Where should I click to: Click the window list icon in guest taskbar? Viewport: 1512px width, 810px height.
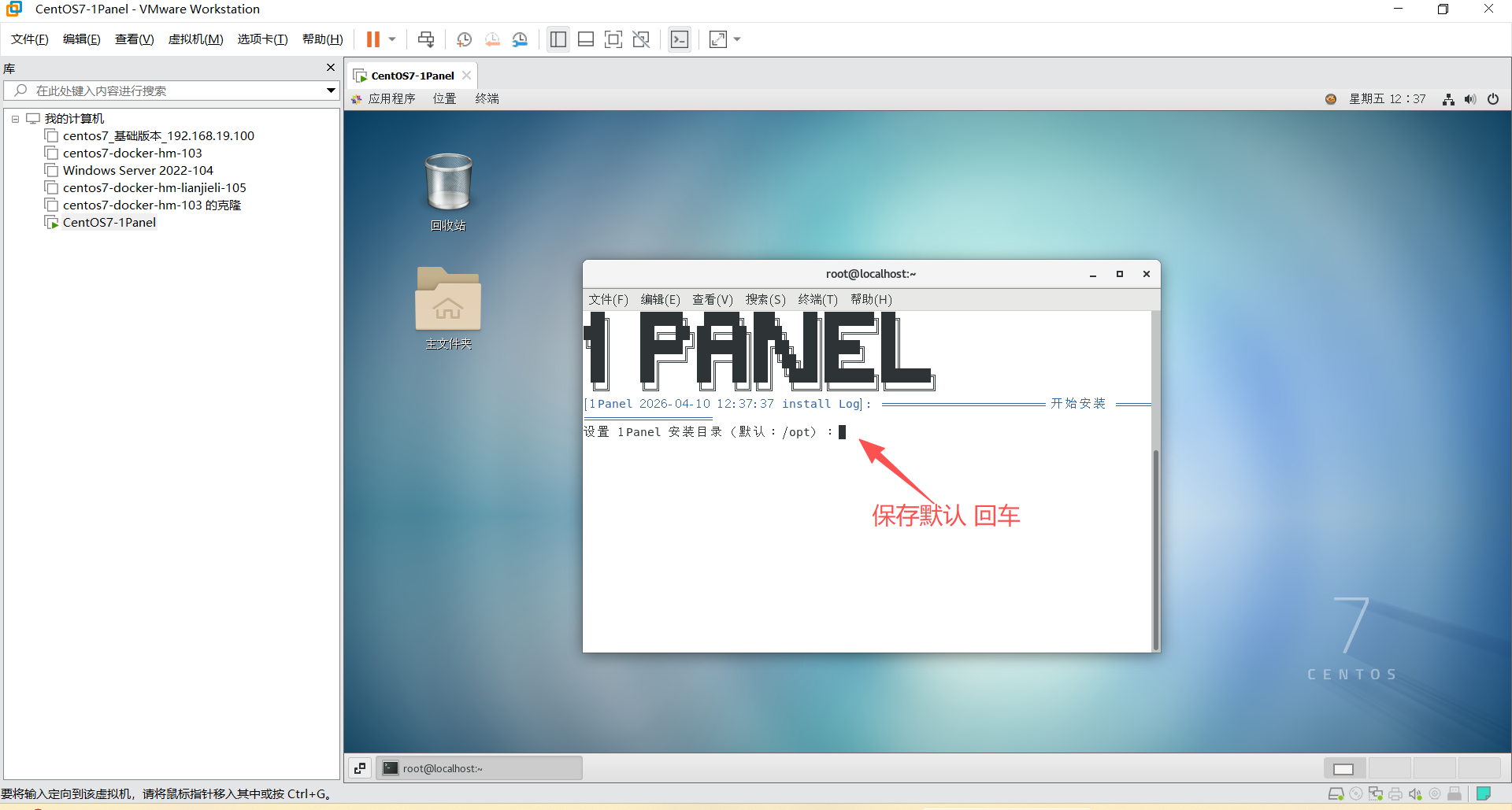pyautogui.click(x=360, y=768)
